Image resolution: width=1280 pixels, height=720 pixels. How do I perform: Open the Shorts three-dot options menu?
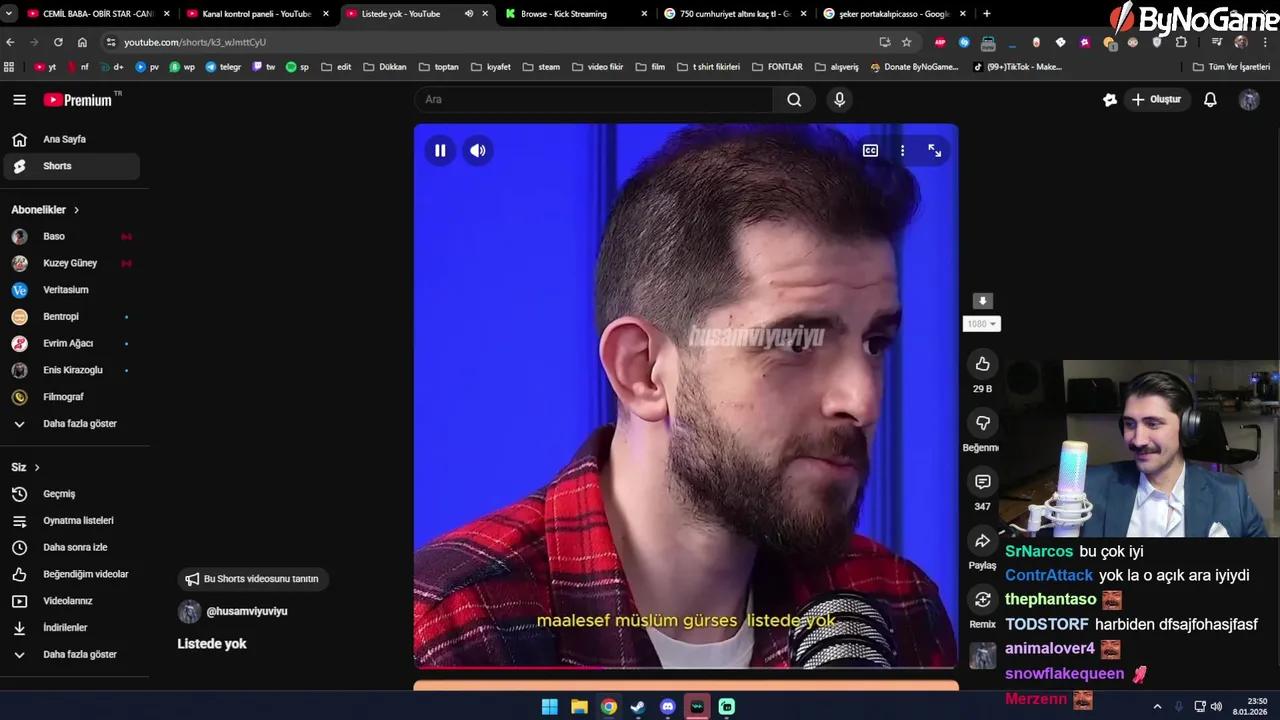click(x=902, y=151)
